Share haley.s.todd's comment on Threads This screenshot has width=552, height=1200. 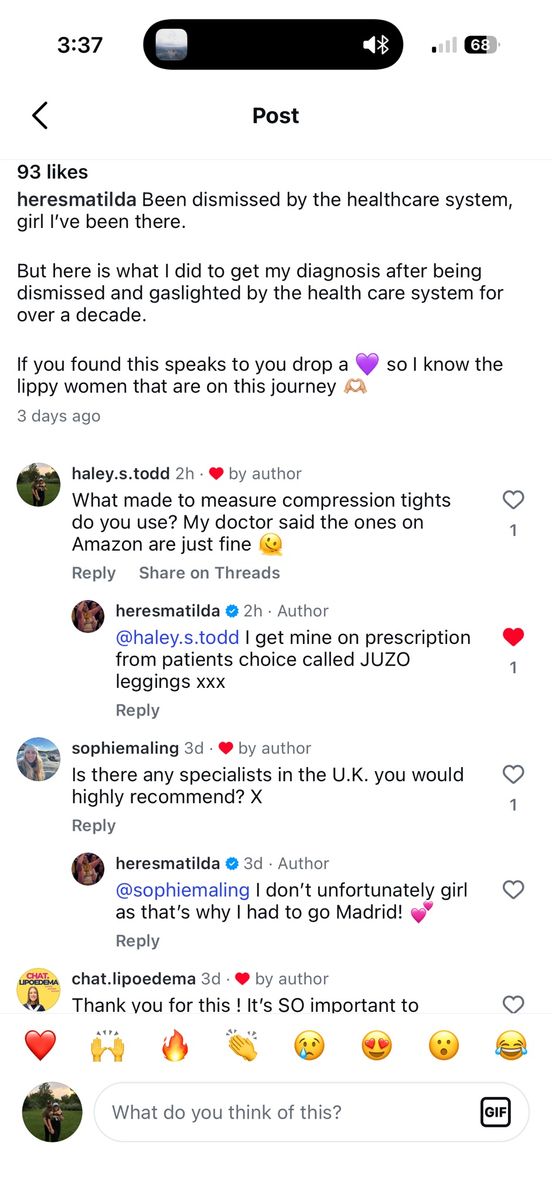point(209,573)
